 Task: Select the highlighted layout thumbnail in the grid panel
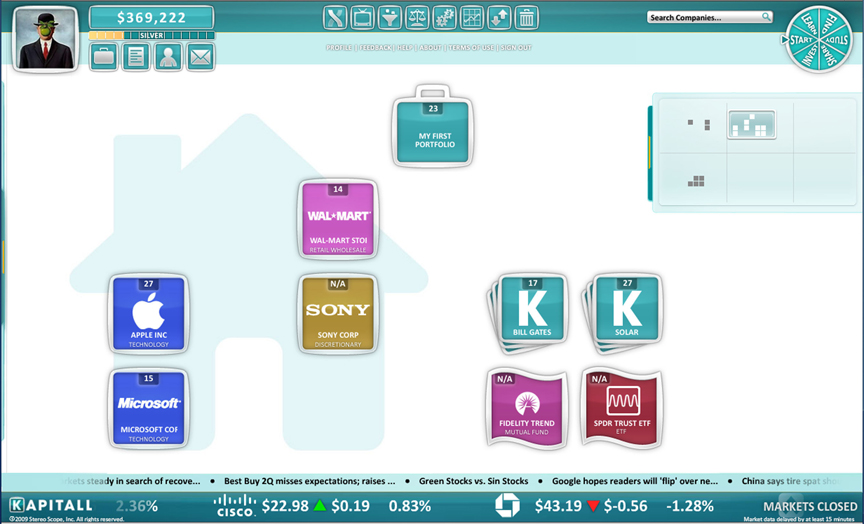pyautogui.click(x=750, y=125)
